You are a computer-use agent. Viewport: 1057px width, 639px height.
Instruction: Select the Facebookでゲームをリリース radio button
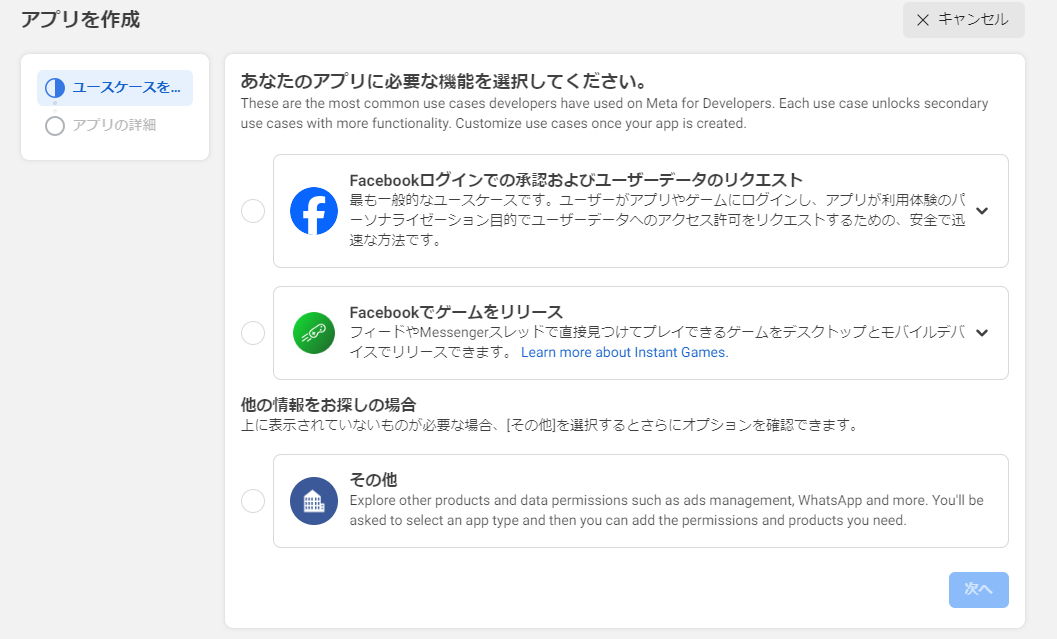coord(252,332)
